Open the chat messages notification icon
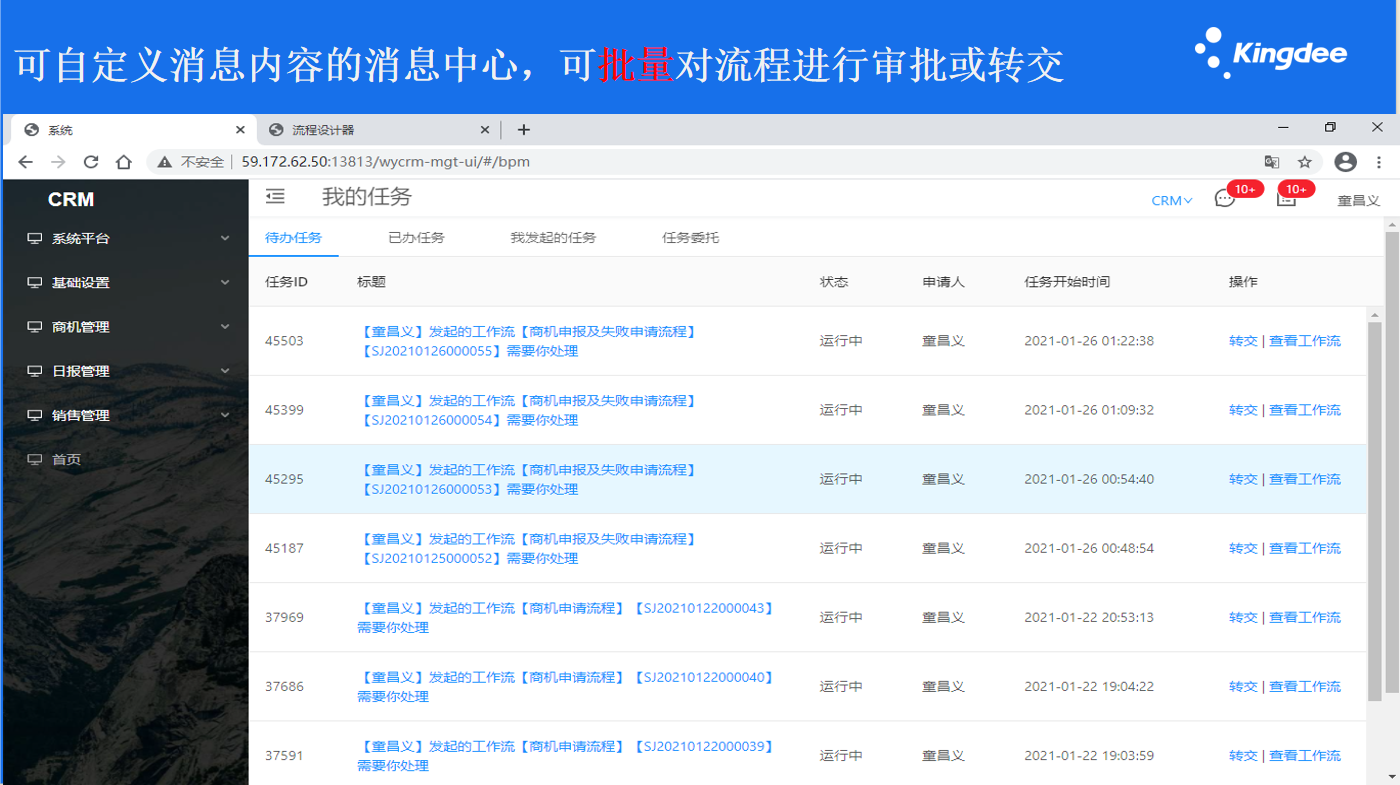 (1224, 199)
